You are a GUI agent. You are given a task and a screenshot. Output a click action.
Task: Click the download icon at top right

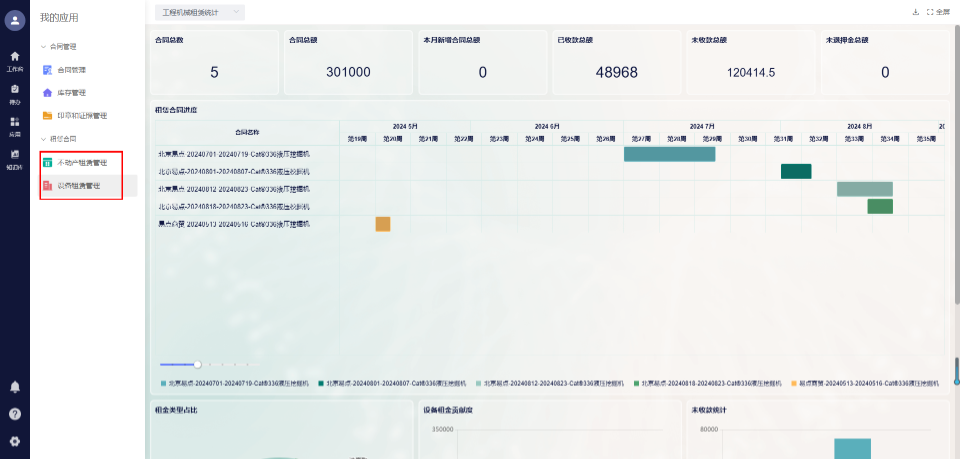pos(915,12)
